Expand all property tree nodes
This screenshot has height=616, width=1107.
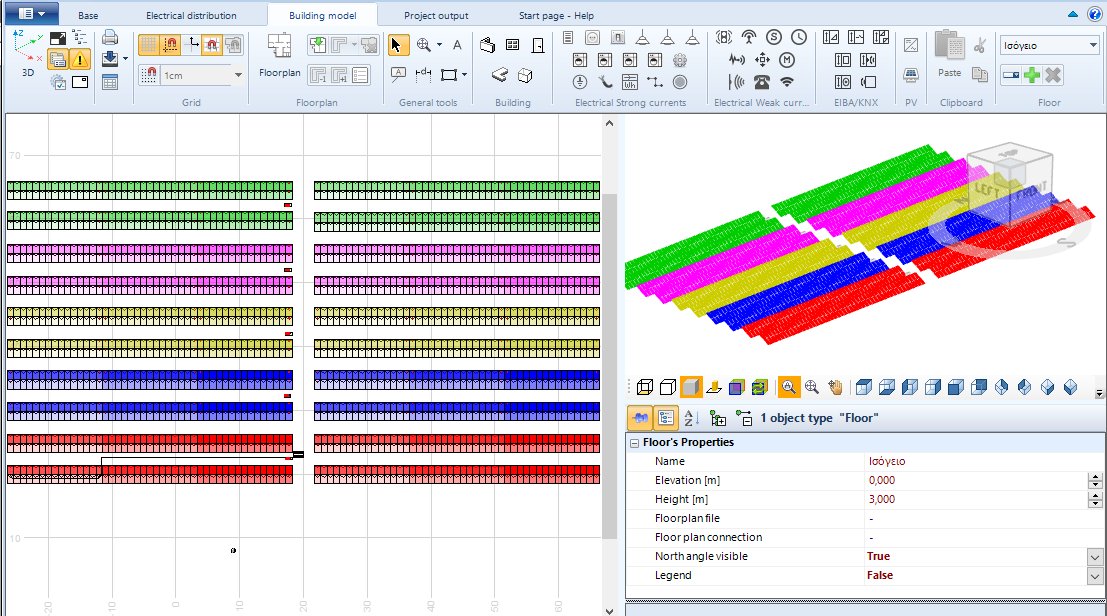pyautogui.click(x=718, y=418)
